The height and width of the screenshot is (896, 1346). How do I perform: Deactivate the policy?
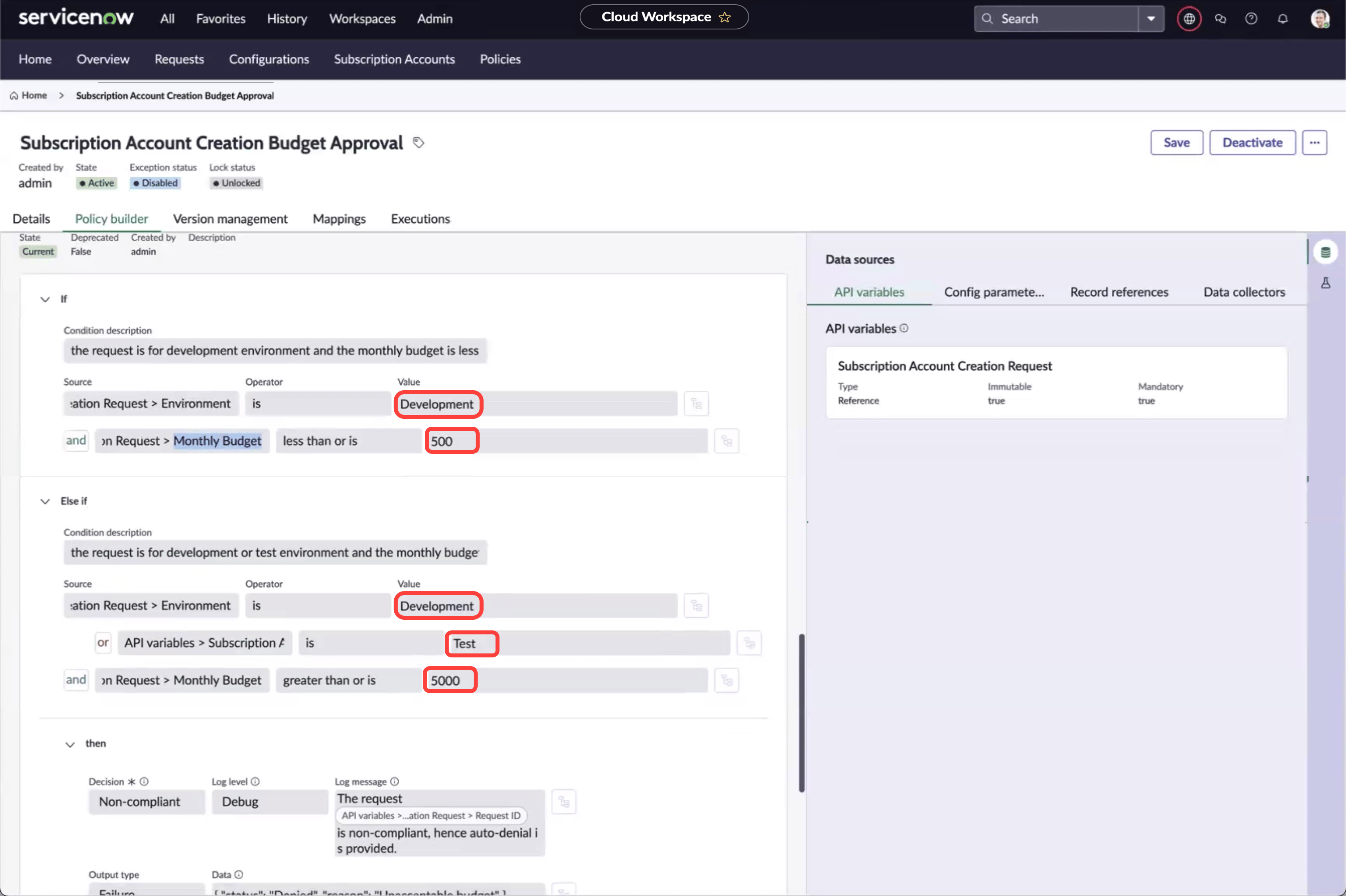(1252, 142)
